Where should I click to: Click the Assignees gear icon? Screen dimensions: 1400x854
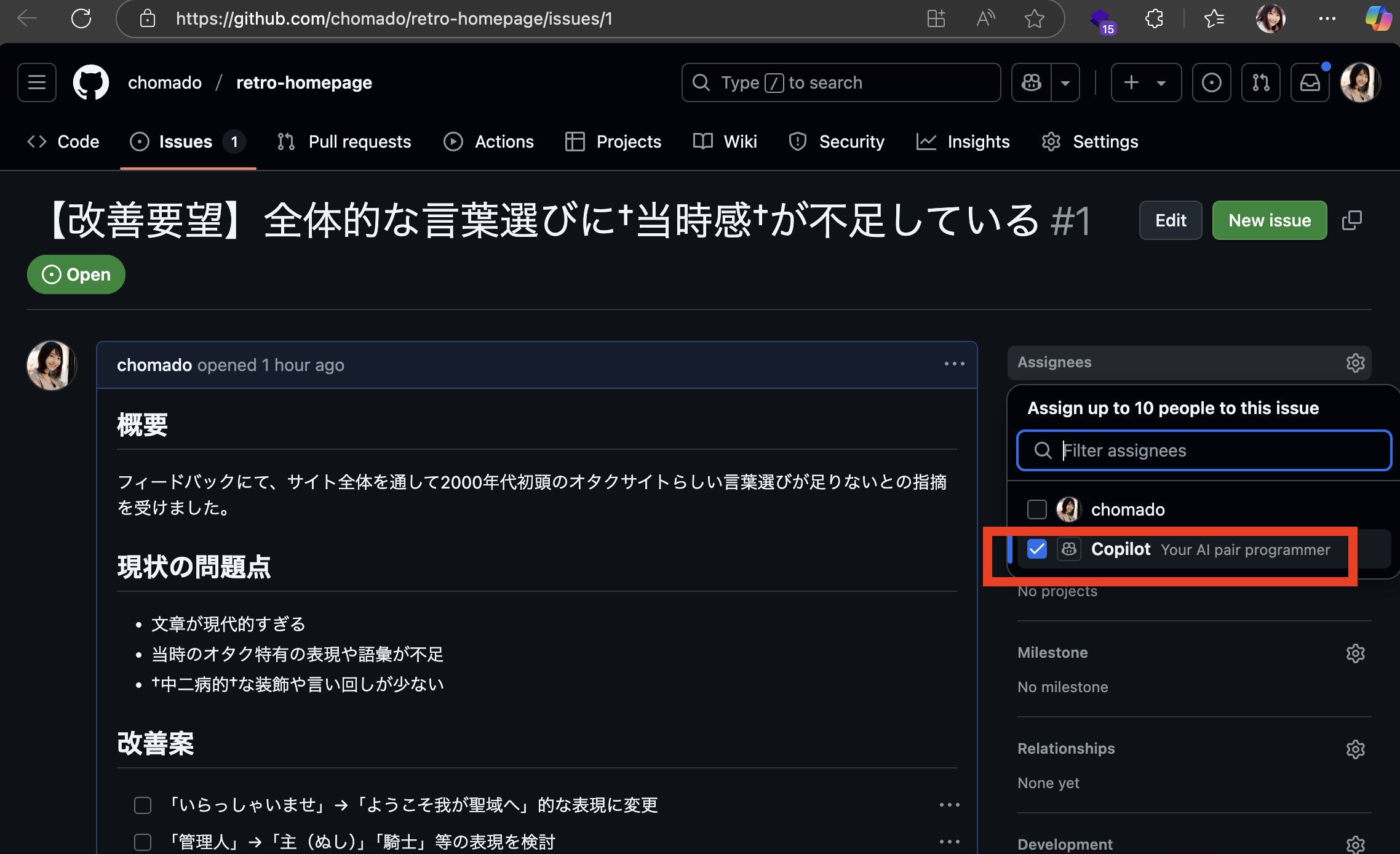pyautogui.click(x=1355, y=363)
